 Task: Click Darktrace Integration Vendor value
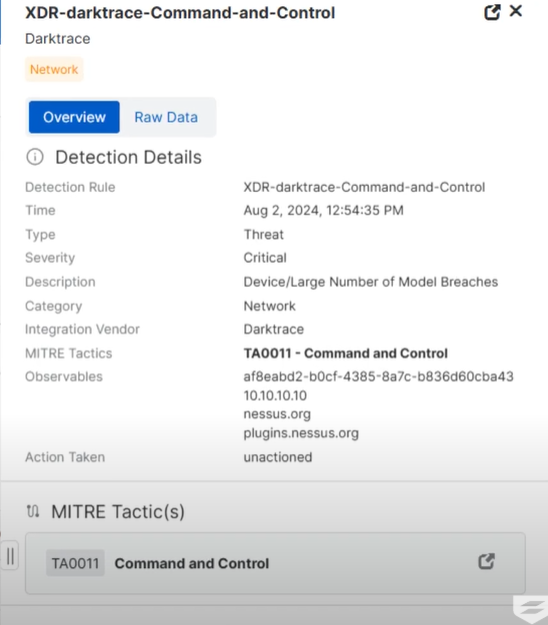click(274, 329)
